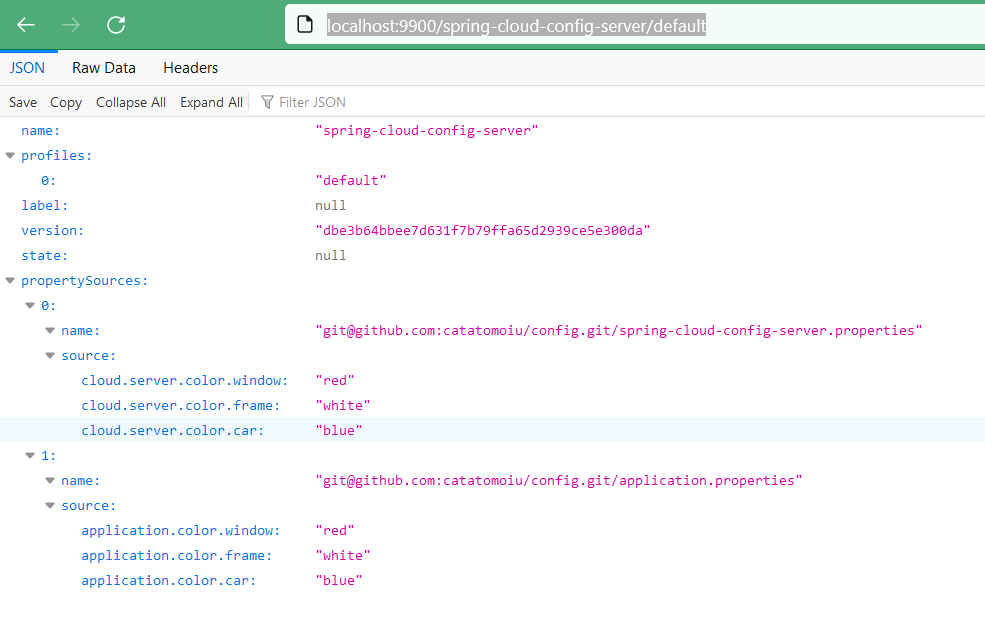
Task: Click "red" value of cloud.server.color.window
Action: 335,381
